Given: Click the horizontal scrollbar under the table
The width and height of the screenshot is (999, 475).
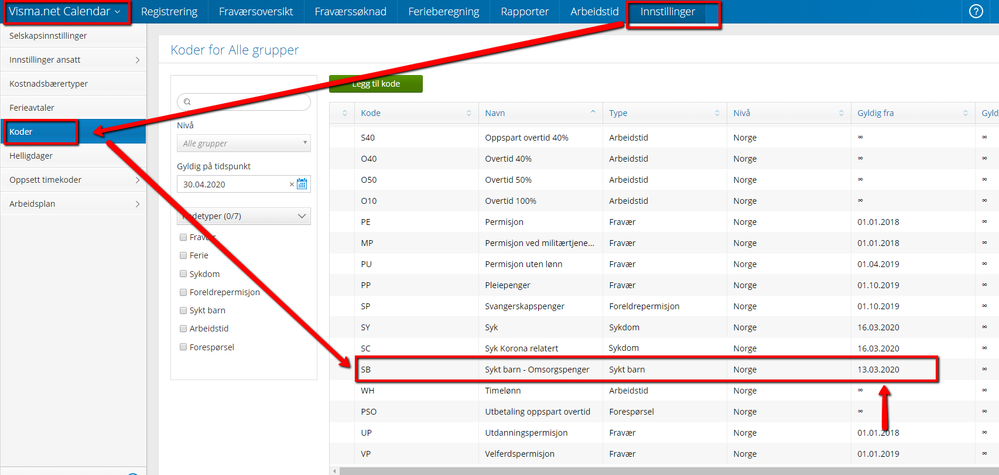Looking at the screenshot, I should coord(650,470).
